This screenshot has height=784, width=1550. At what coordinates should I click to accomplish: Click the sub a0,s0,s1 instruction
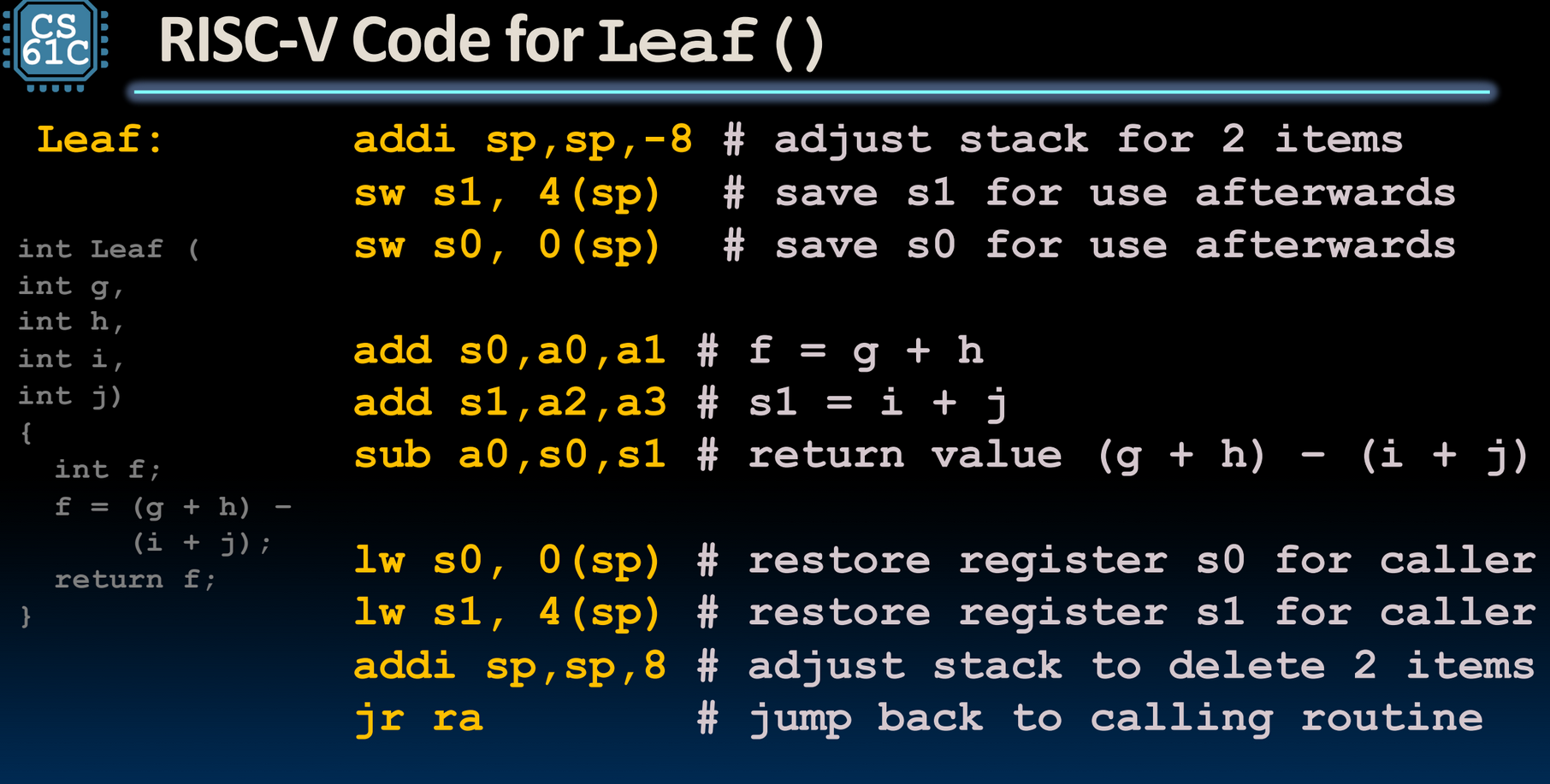pos(510,455)
